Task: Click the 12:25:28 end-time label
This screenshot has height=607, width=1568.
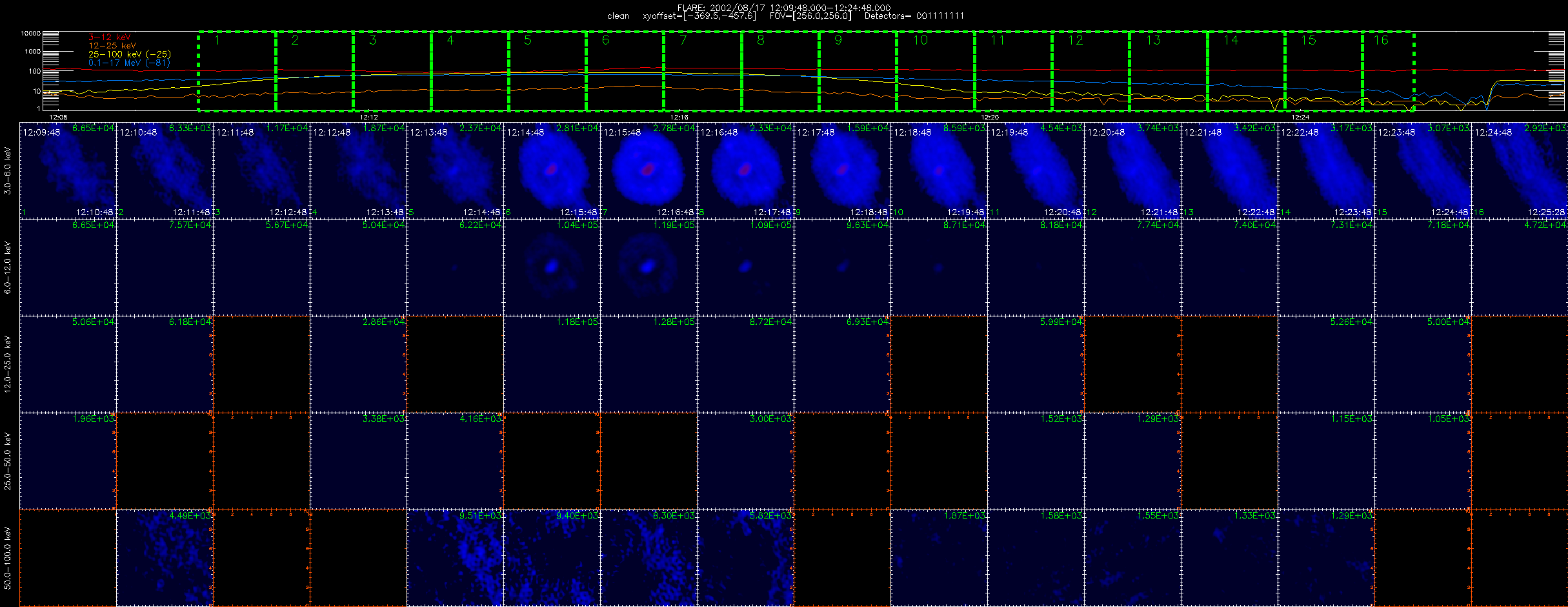Action: pyautogui.click(x=1547, y=212)
